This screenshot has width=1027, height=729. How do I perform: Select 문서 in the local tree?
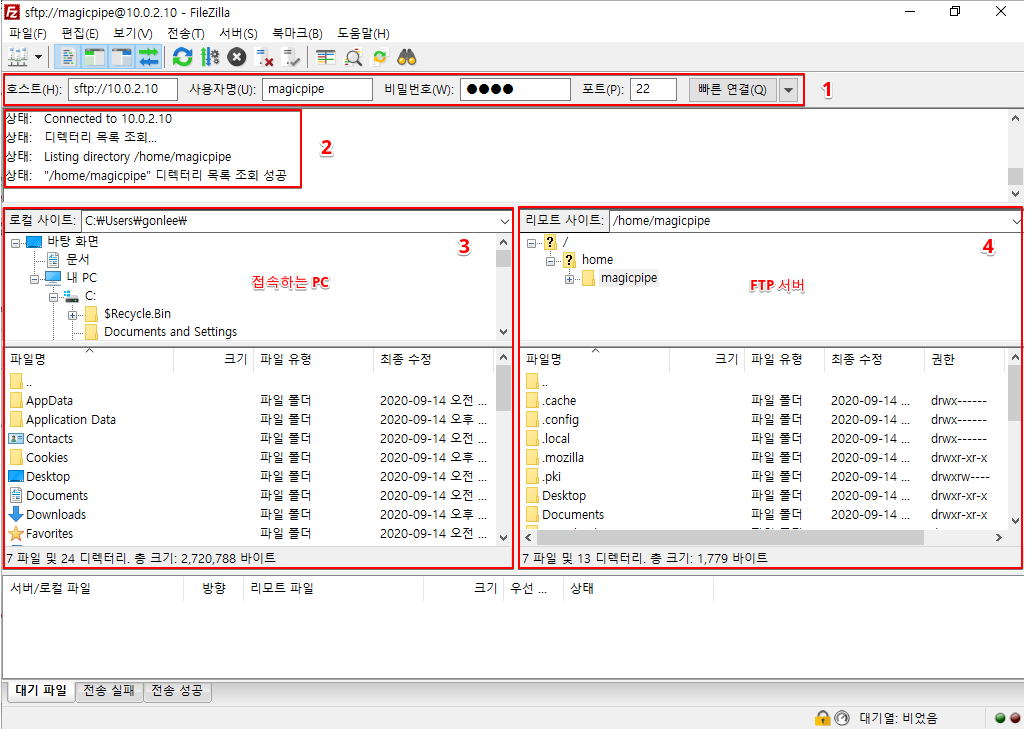(77, 259)
